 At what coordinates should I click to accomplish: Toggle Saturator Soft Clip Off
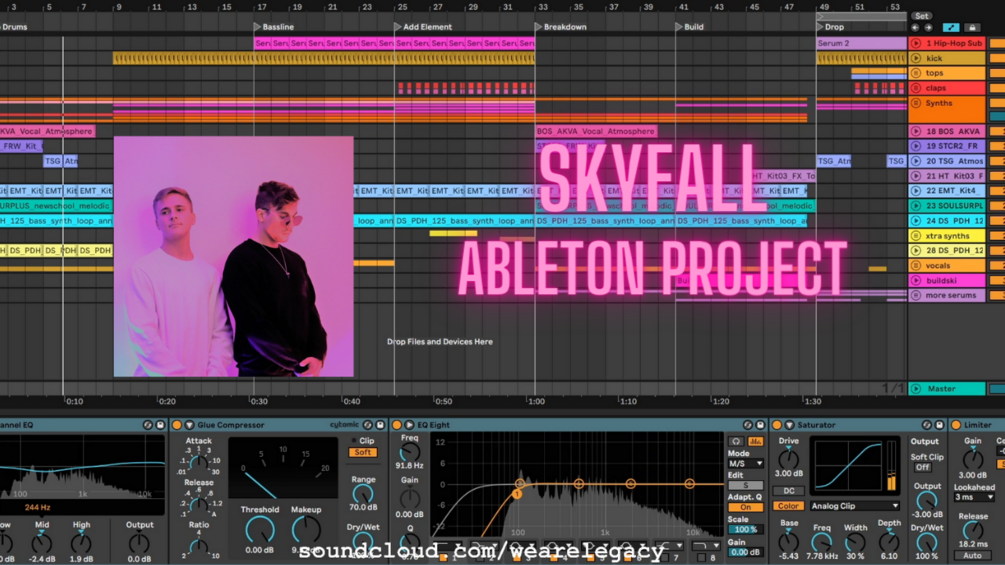point(922,468)
